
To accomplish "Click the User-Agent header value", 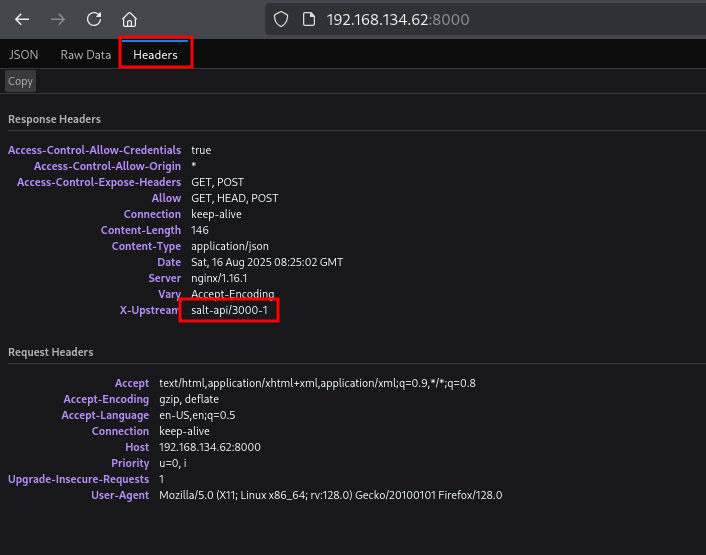I will tap(330, 495).
